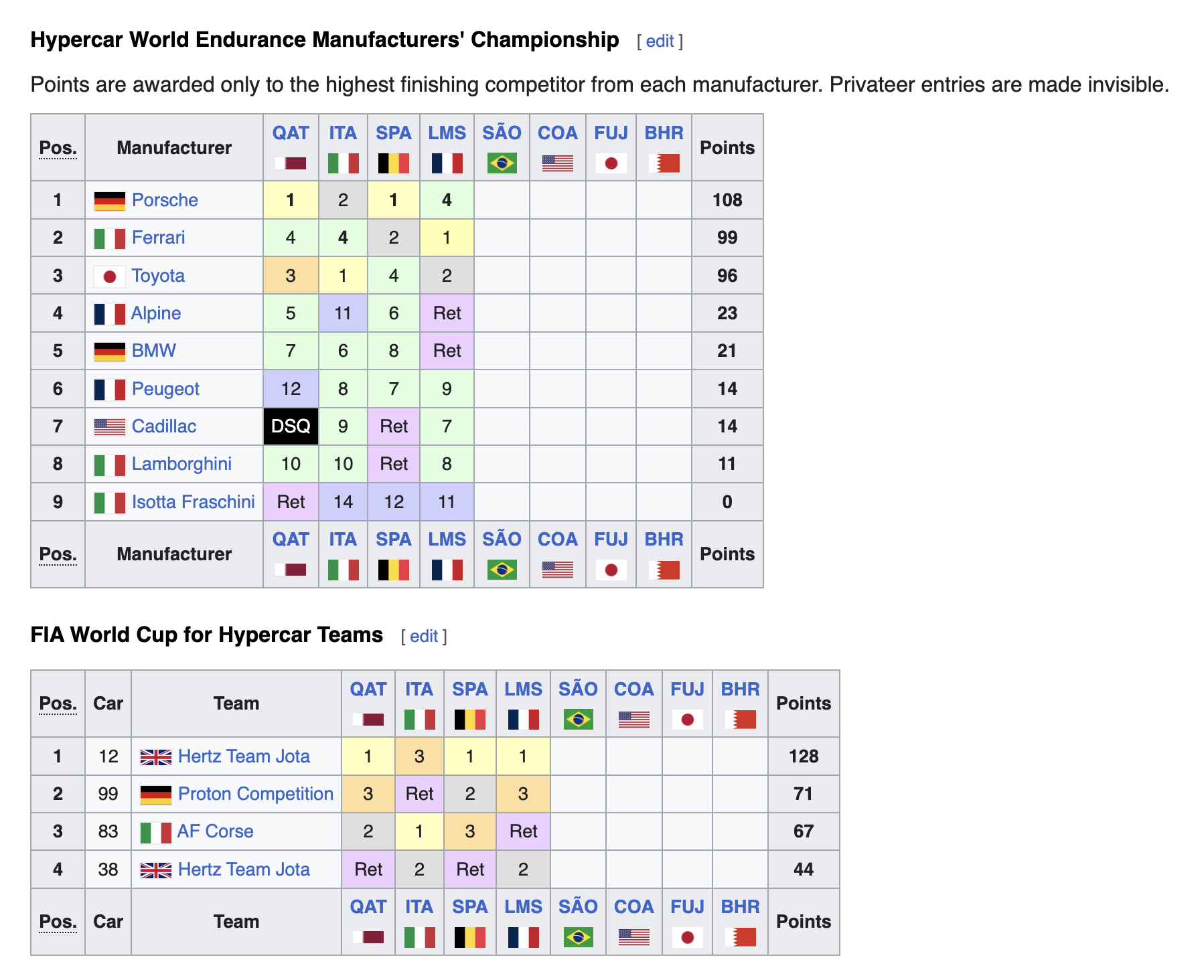Click the Italian flag beside Isotta Fraschini

pos(109,503)
